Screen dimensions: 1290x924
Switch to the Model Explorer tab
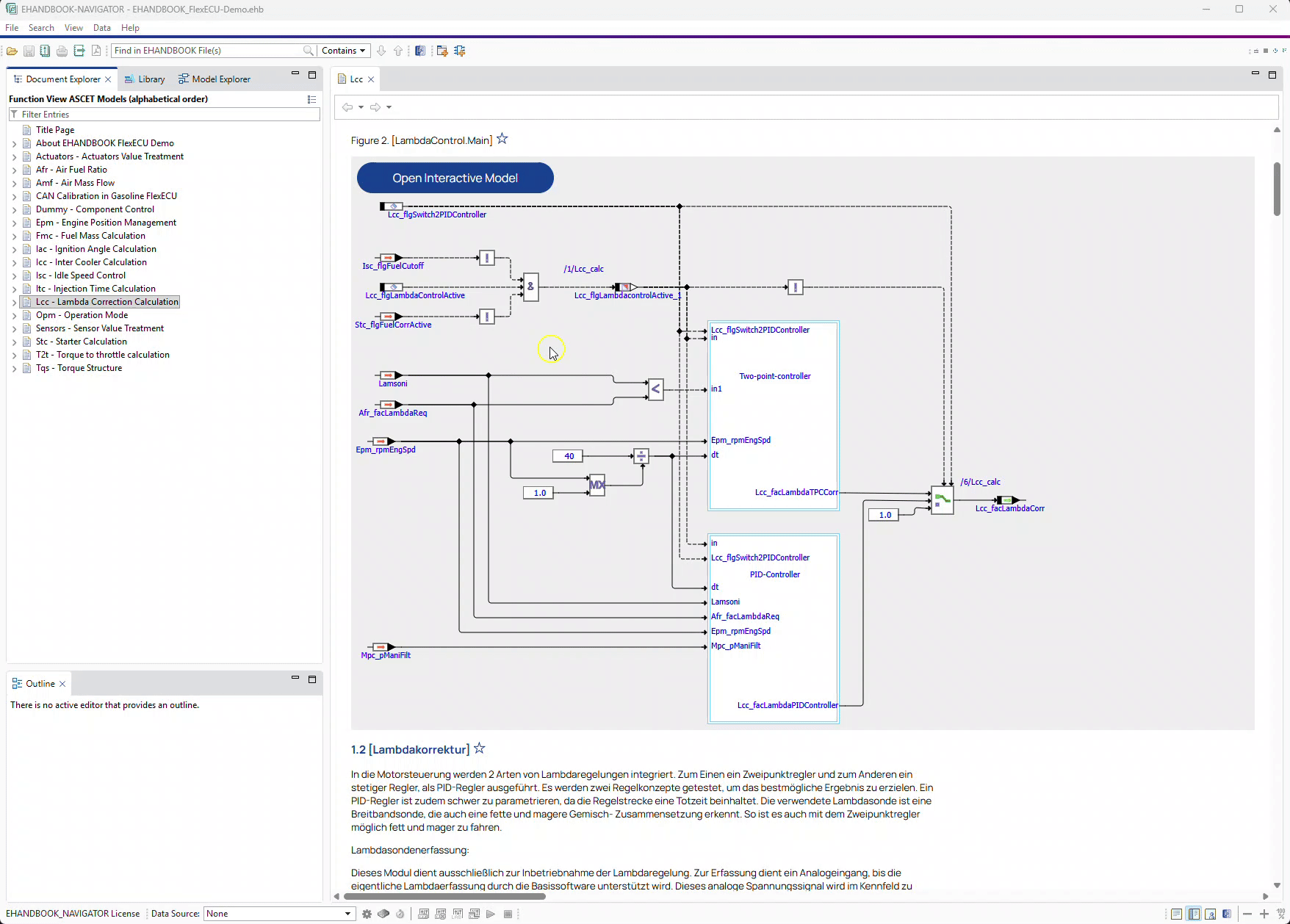(214, 79)
